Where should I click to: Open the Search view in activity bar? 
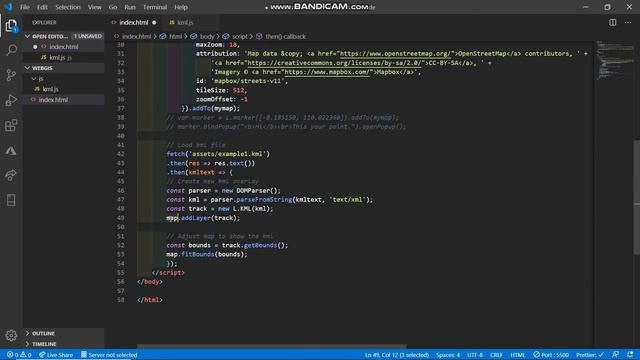[x=11, y=50]
